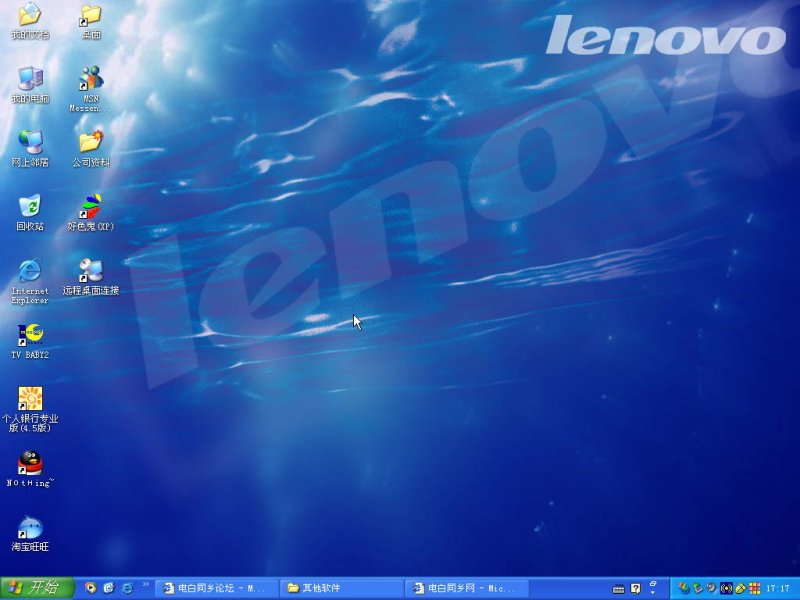
Task: Select the 个人银行专业版 shortcut
Action: point(30,400)
